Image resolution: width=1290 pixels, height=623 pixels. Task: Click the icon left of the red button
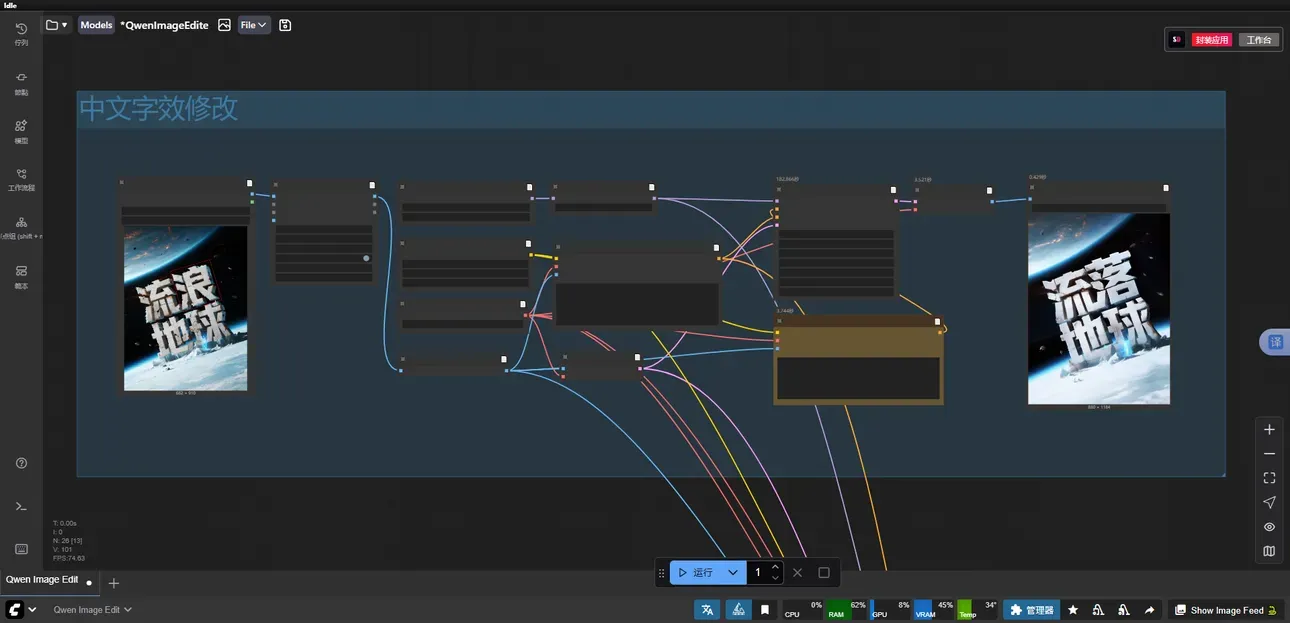point(1177,40)
